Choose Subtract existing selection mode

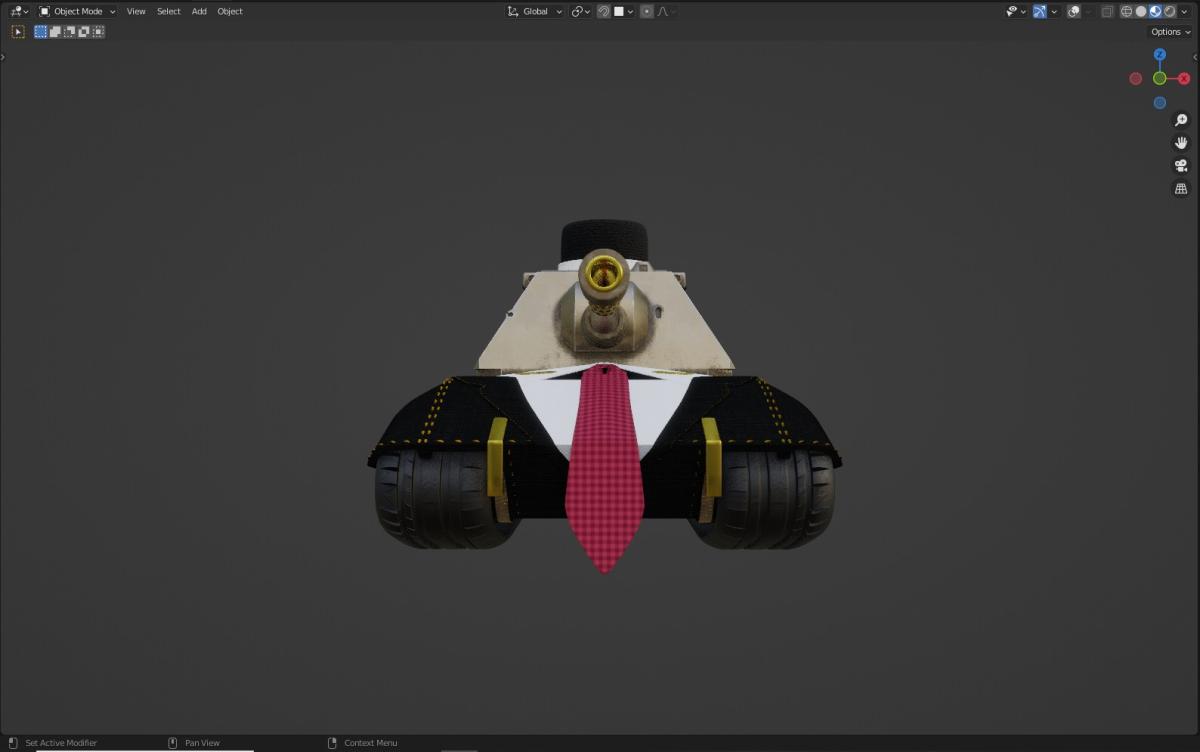pyautogui.click(x=69, y=31)
